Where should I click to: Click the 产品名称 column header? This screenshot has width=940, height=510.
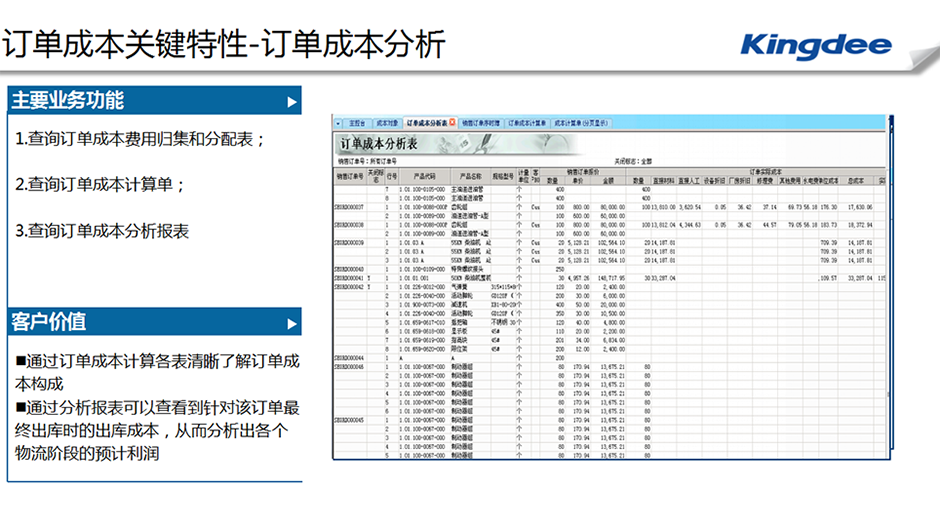pos(471,176)
